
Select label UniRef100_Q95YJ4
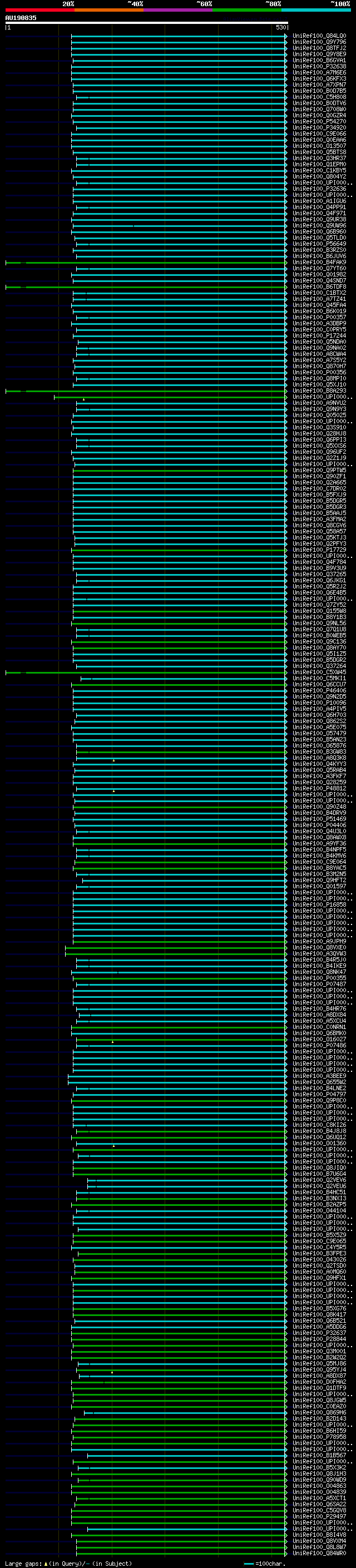319,1369
